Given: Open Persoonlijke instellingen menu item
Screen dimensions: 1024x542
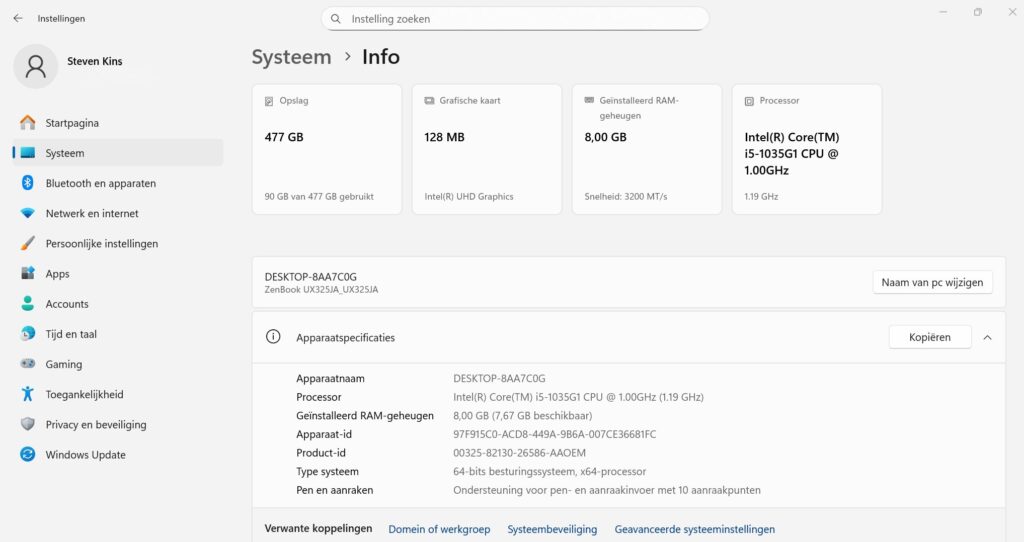Looking at the screenshot, I should 118,244.
